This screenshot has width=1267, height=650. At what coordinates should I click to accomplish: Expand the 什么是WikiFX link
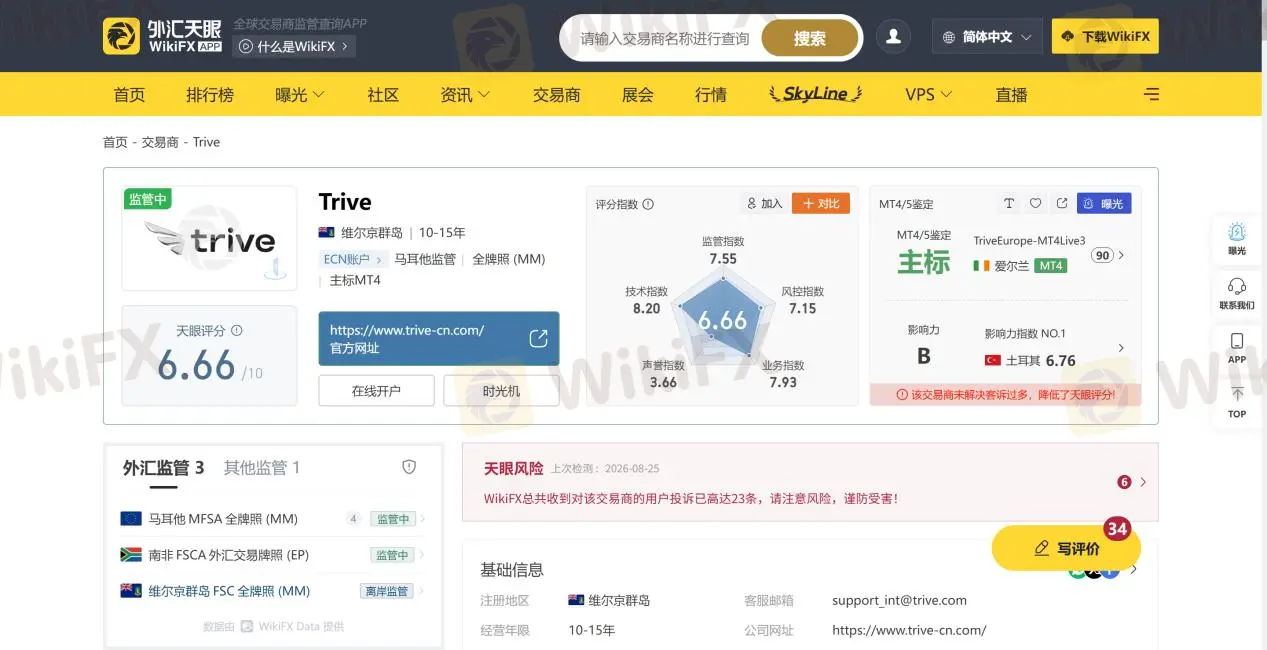pyautogui.click(x=294, y=46)
